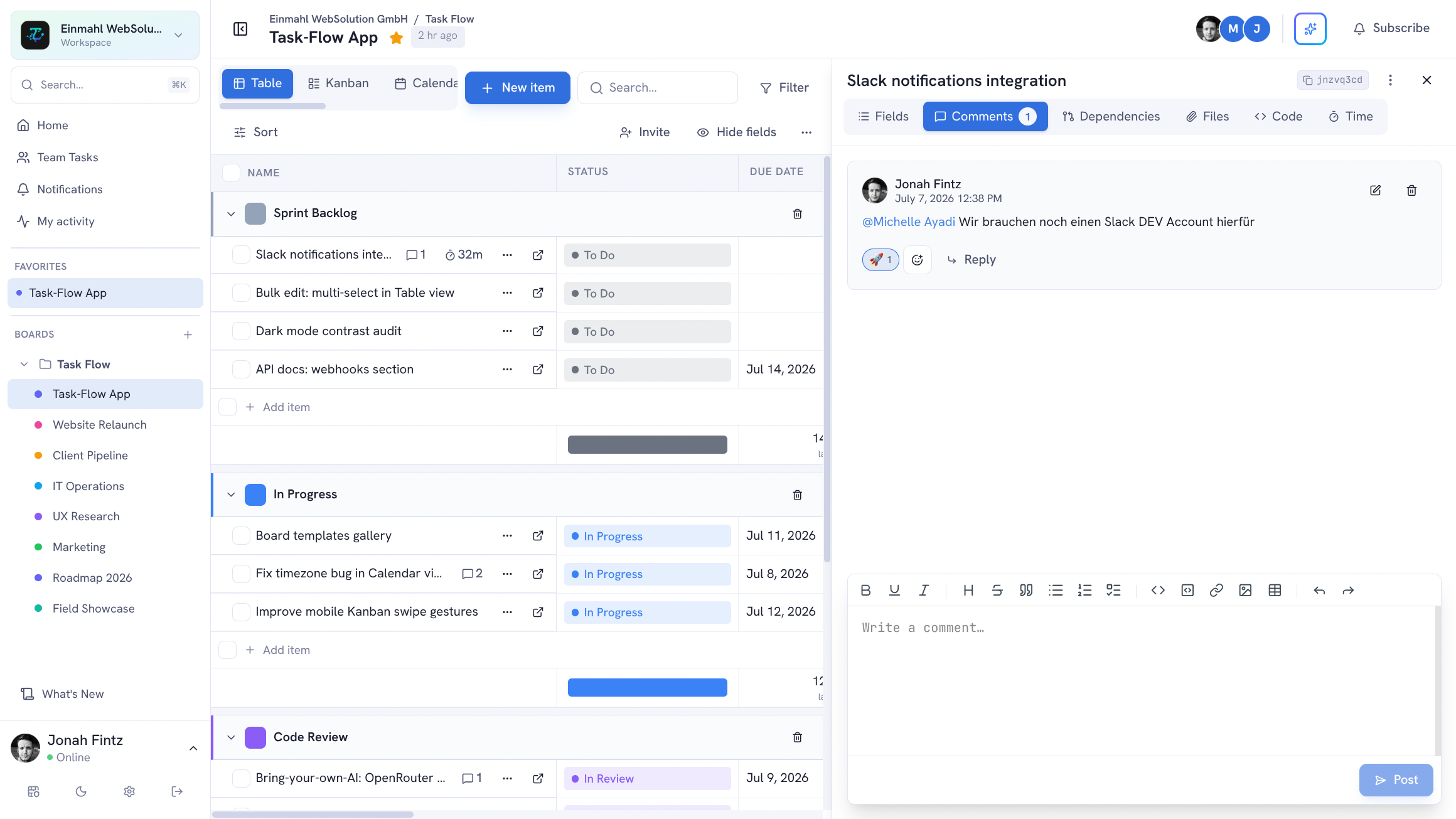Check the Dark mode contrast audit row
The height and width of the screenshot is (819, 1456).
point(241,331)
